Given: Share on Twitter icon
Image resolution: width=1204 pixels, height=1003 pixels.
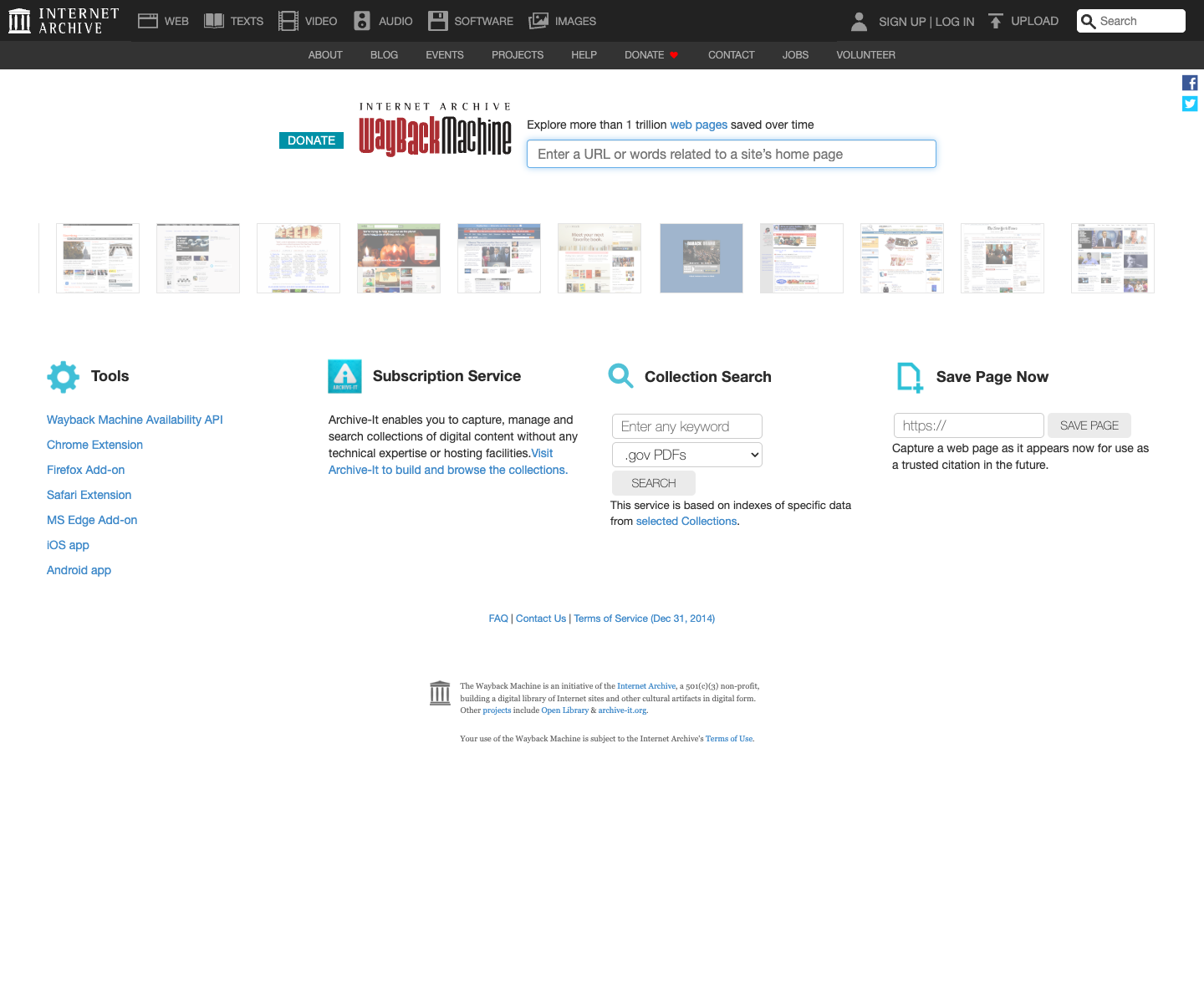Looking at the screenshot, I should (1190, 104).
